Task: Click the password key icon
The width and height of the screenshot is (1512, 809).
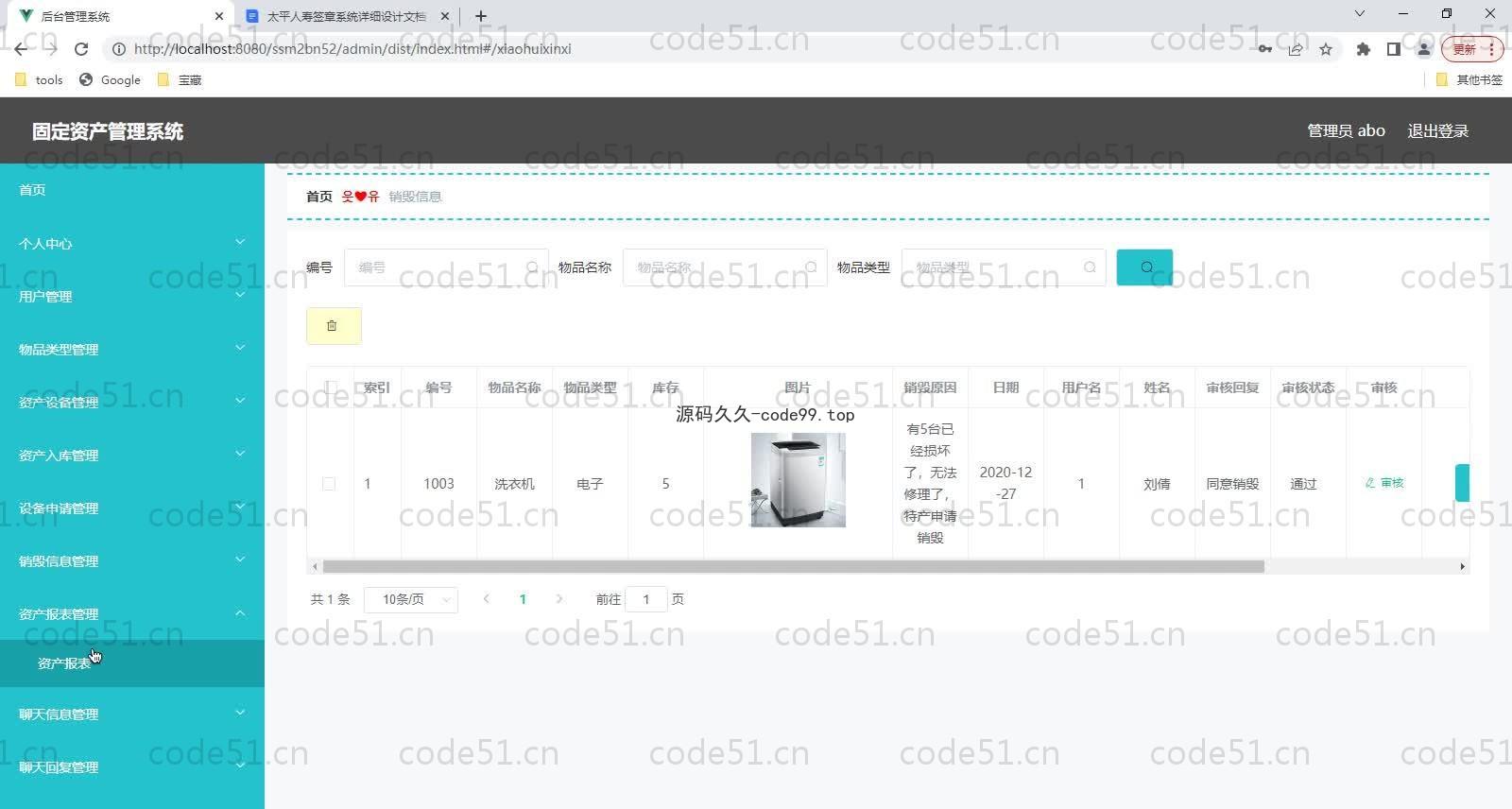Action: (1264, 49)
